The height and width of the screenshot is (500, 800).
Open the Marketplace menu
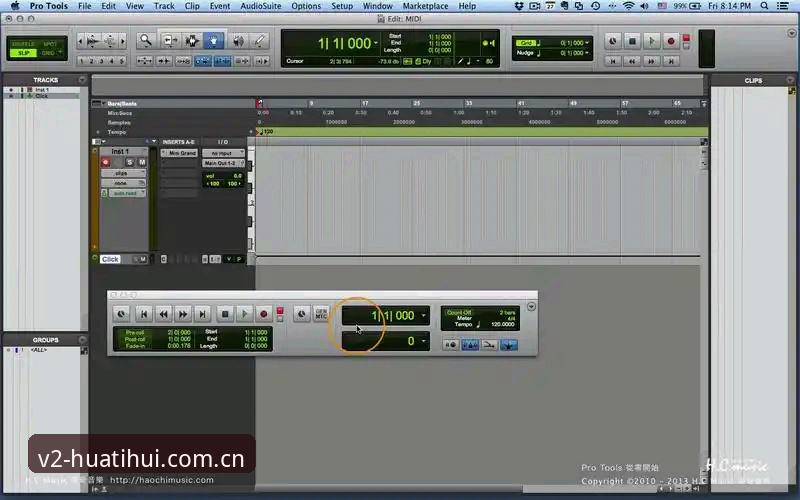coord(425,6)
